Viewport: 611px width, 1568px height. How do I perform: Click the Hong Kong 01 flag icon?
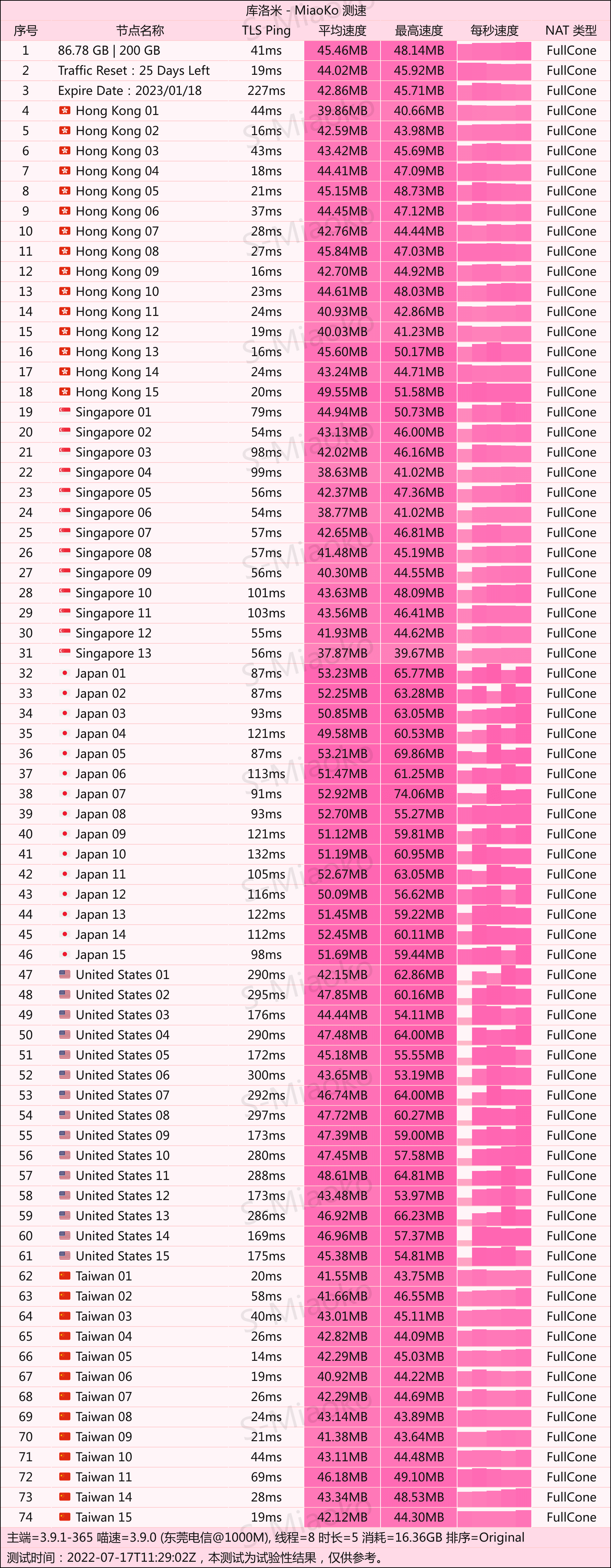pos(64,111)
